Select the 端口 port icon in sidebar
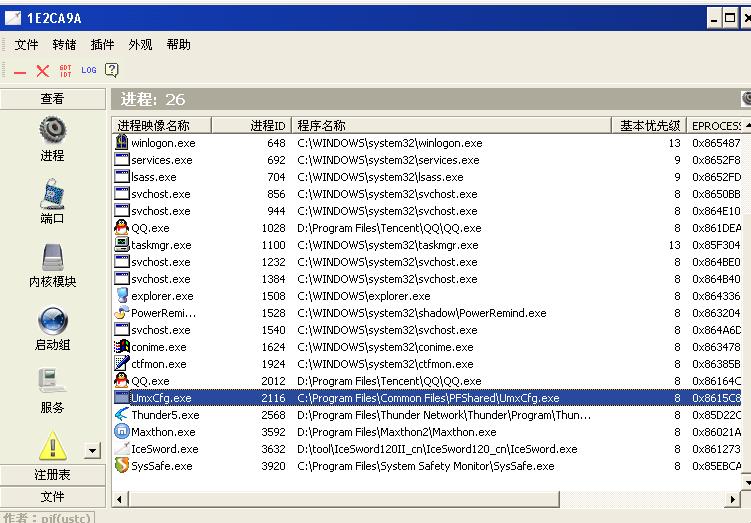The height and width of the screenshot is (523, 751). coord(52,193)
